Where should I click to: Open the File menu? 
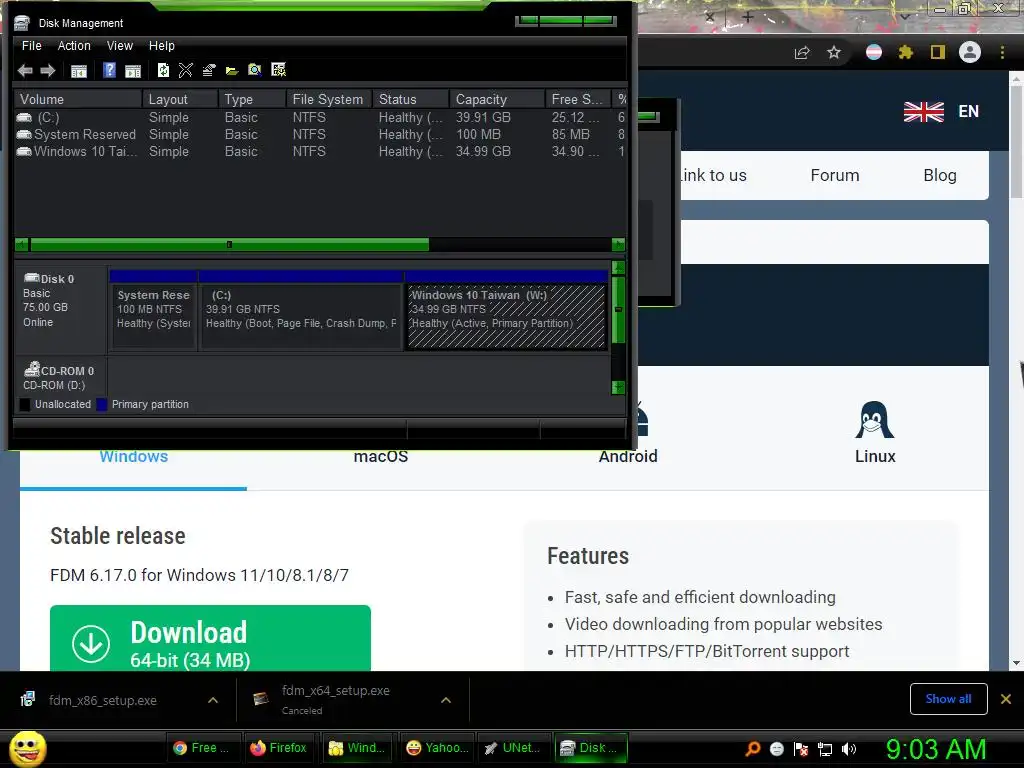pyautogui.click(x=31, y=46)
